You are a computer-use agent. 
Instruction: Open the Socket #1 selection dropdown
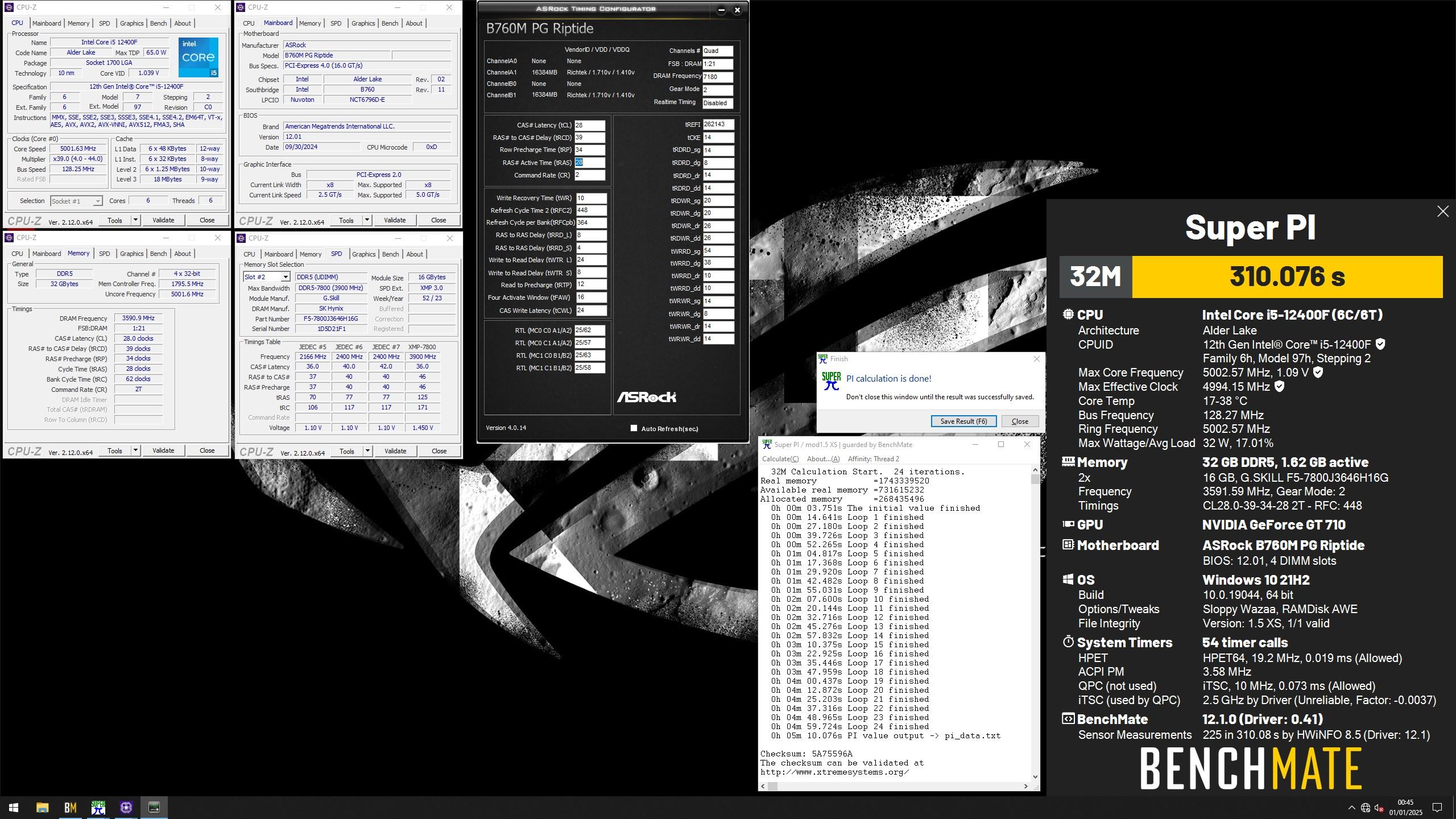76,201
